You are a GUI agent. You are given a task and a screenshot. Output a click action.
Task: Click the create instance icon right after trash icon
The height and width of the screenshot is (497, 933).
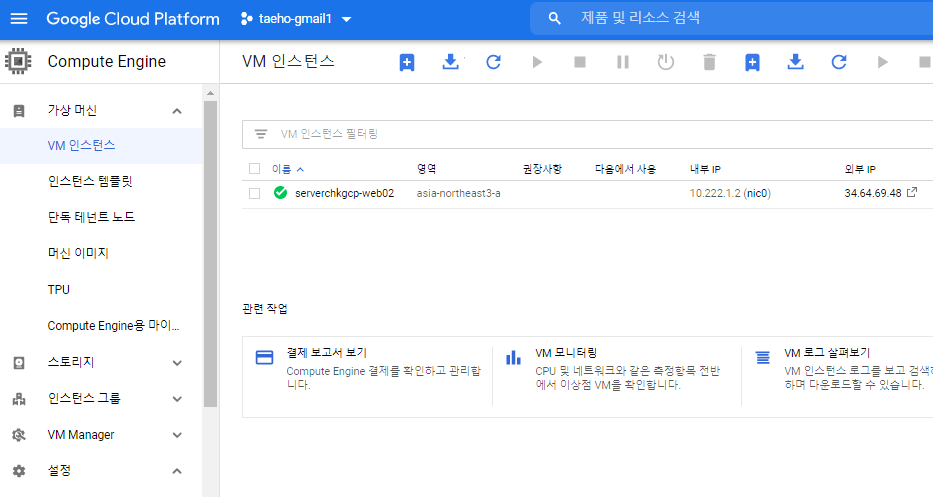tap(752, 62)
